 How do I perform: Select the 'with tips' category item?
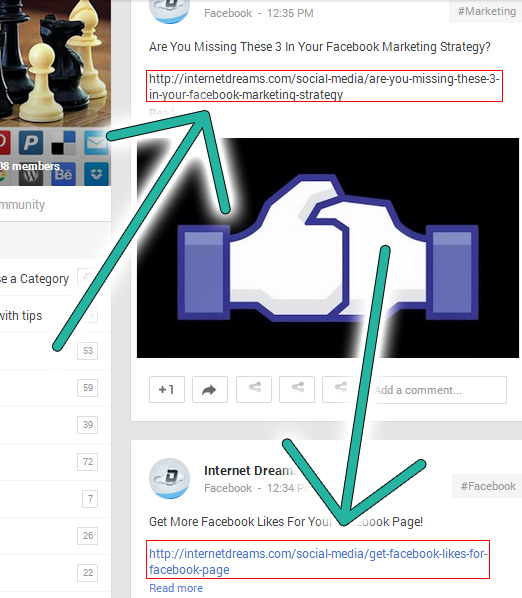click(x=50, y=315)
